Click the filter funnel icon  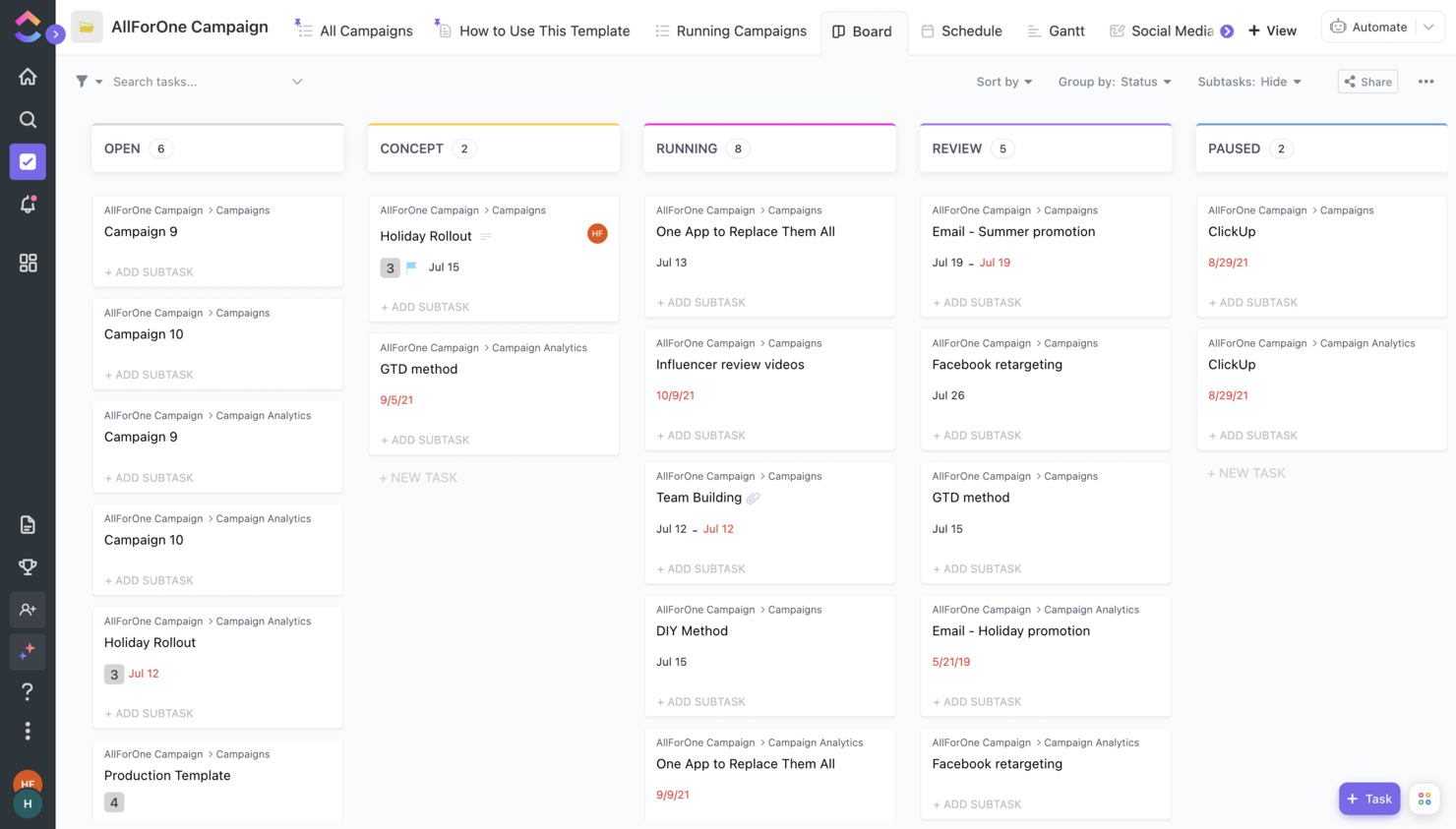82,82
